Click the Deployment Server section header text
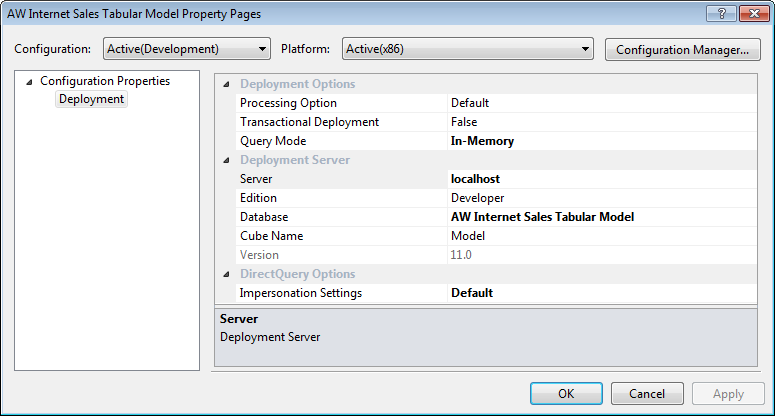Viewport: 775px width, 416px height. pos(295,160)
